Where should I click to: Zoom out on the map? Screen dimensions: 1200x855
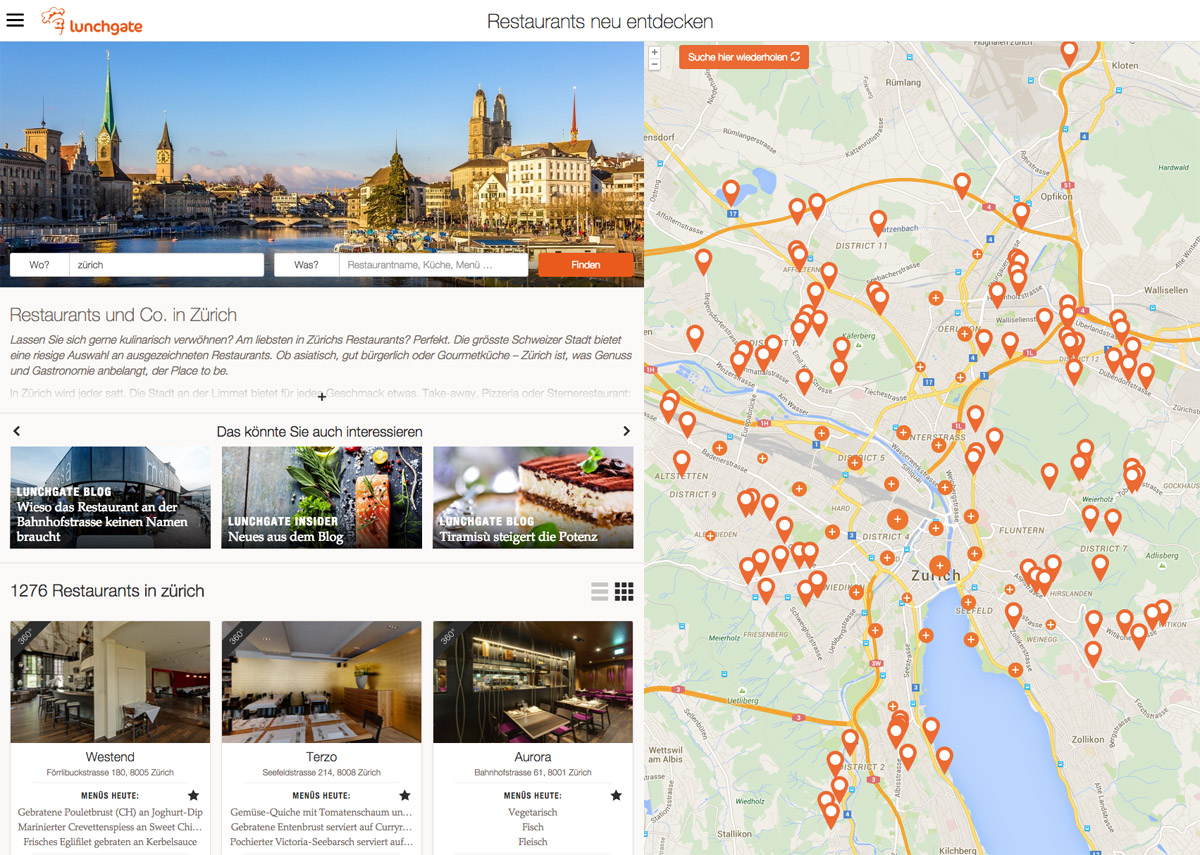click(655, 64)
